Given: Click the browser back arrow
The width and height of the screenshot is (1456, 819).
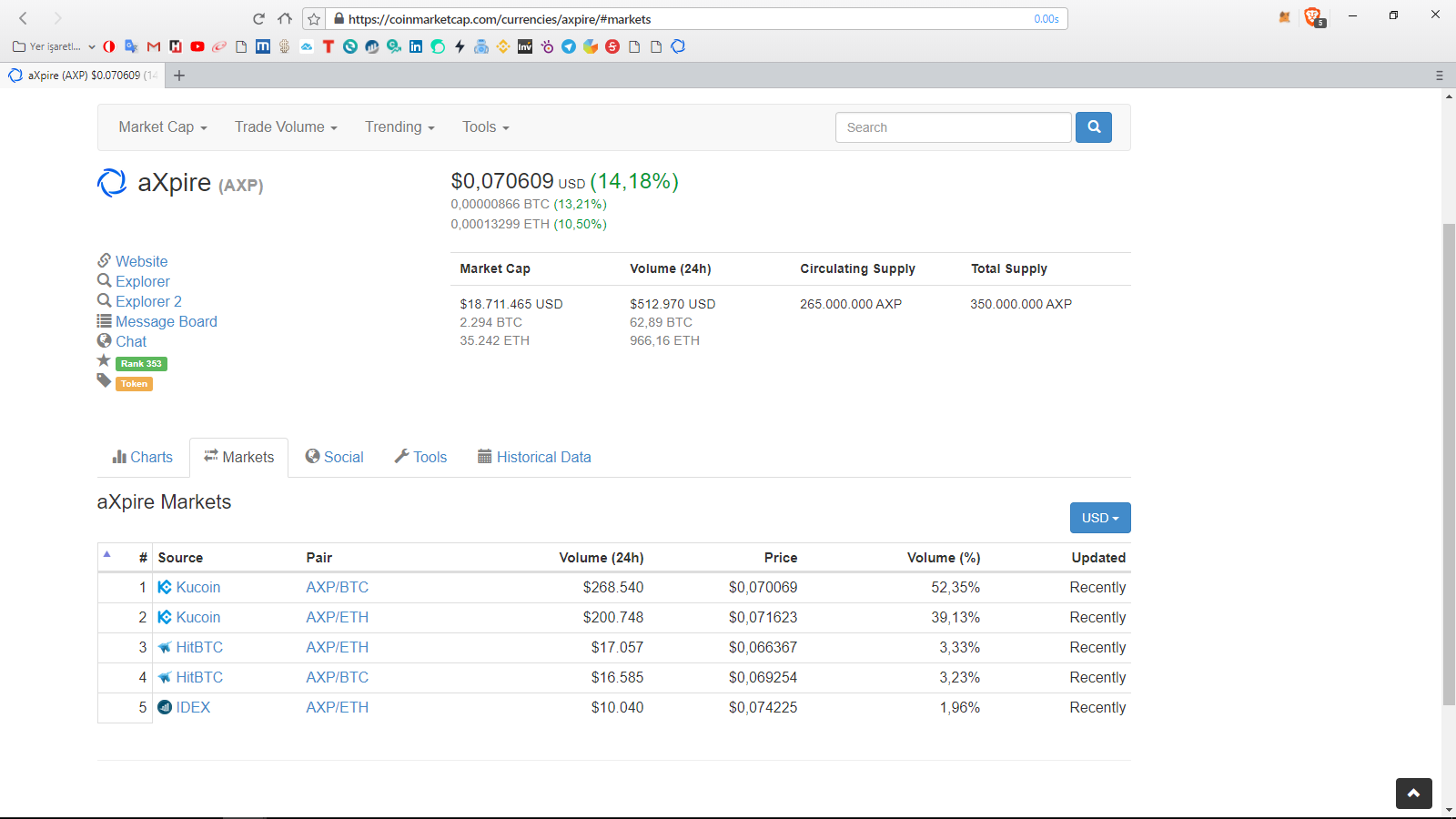Looking at the screenshot, I should [x=24, y=18].
